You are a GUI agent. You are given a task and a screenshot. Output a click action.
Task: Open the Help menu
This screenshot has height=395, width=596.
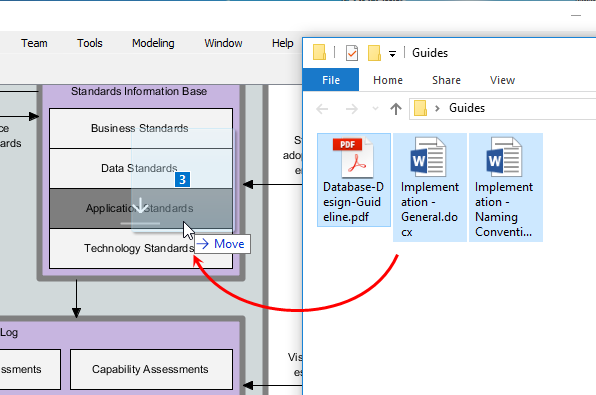(x=282, y=43)
